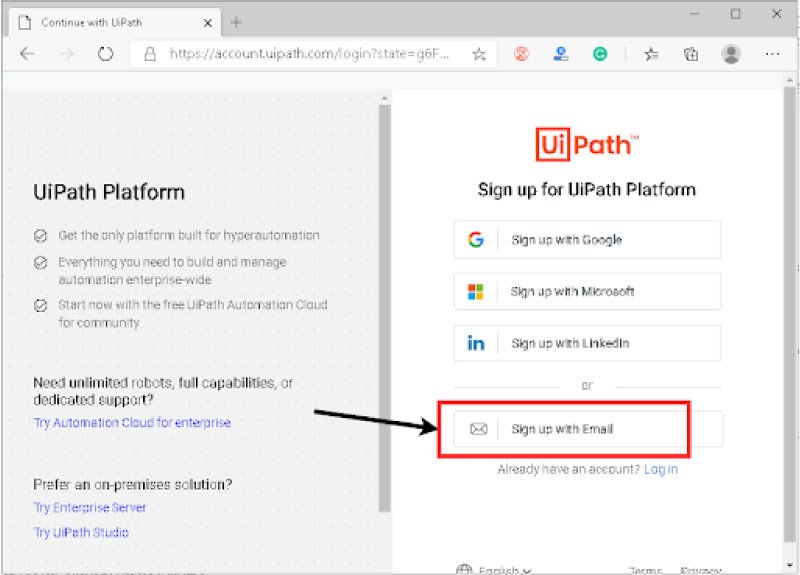
Task: Open Try Automation Cloud for enterprise link
Action: [x=132, y=422]
